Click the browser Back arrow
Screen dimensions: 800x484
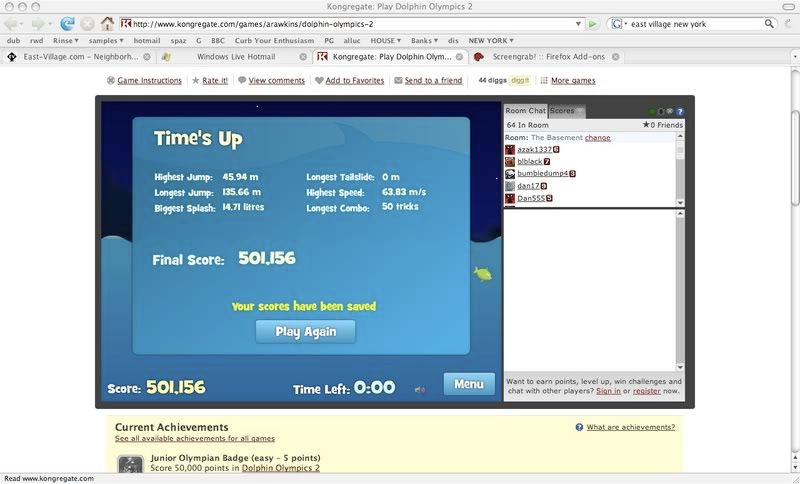coord(11,23)
